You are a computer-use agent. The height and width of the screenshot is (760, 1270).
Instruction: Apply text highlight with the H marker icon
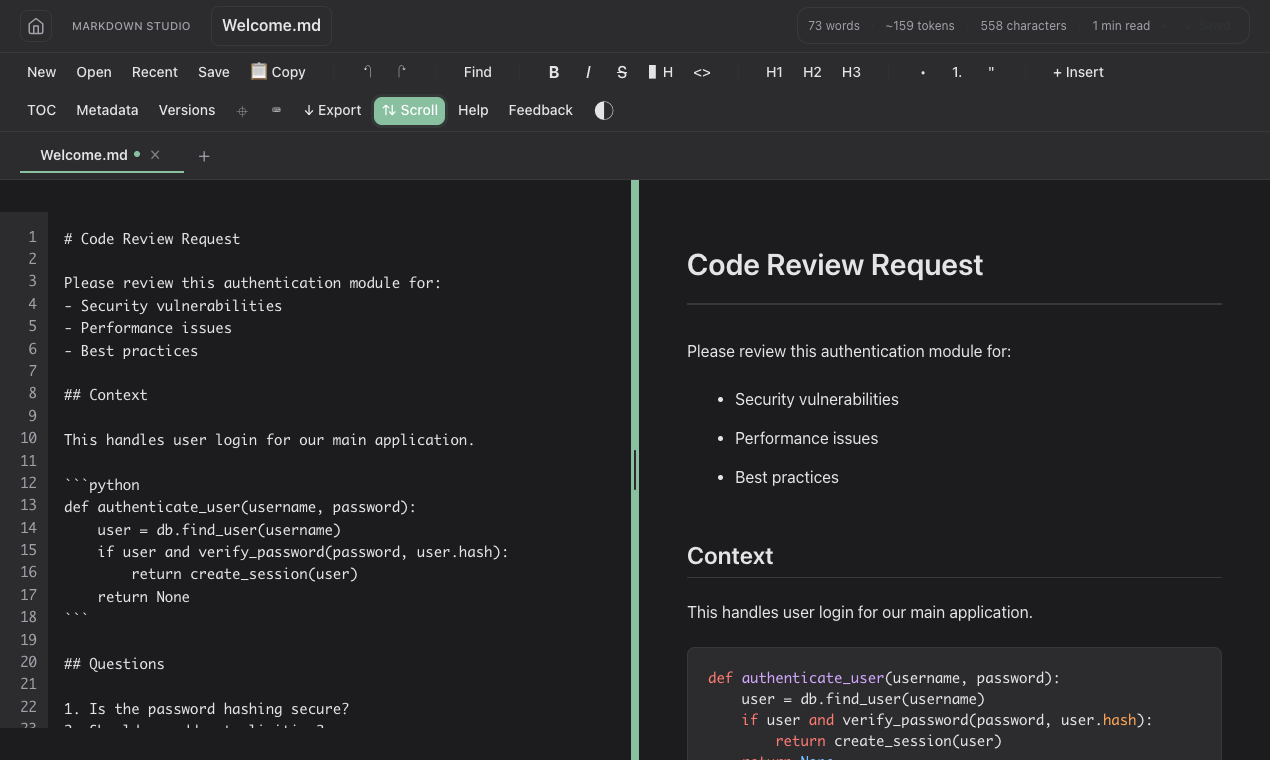pos(660,72)
